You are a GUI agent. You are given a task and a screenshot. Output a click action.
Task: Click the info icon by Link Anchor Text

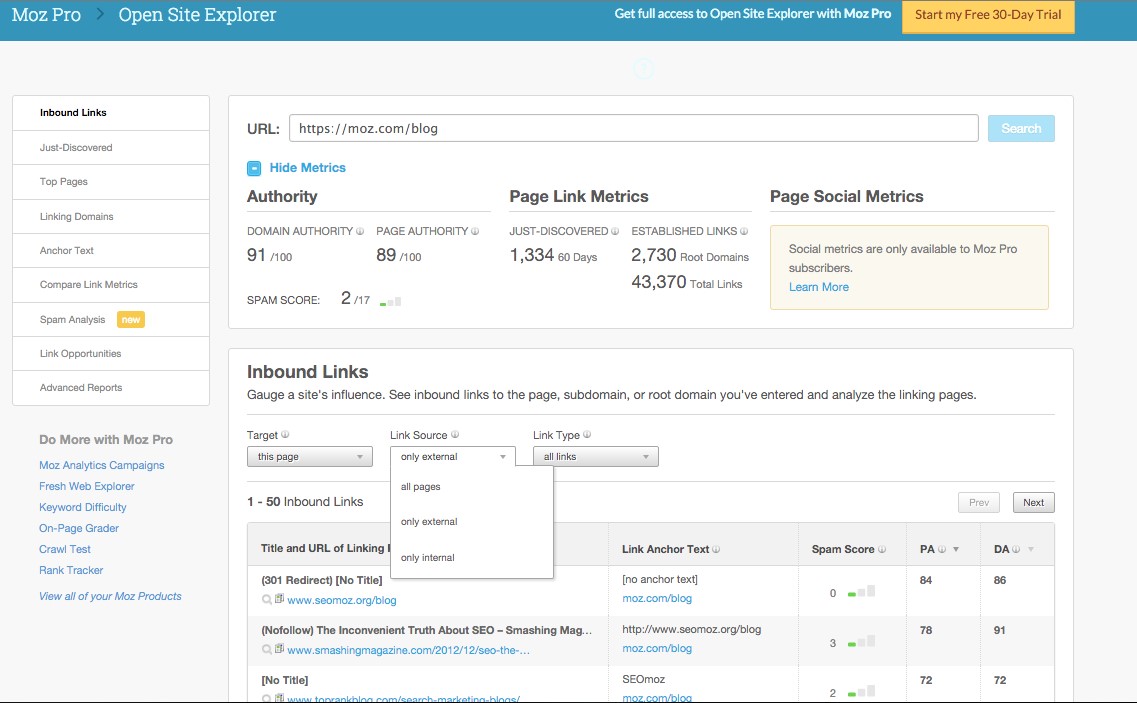click(x=716, y=549)
